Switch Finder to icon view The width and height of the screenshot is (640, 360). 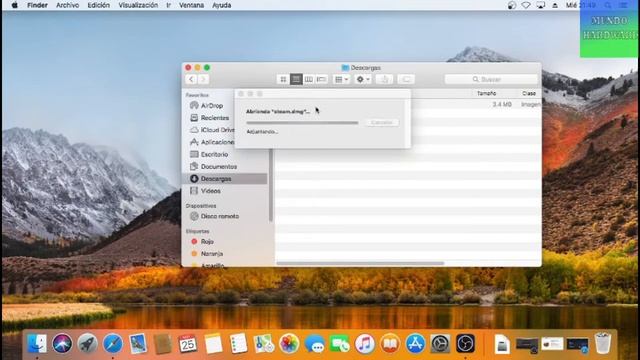coord(283,79)
